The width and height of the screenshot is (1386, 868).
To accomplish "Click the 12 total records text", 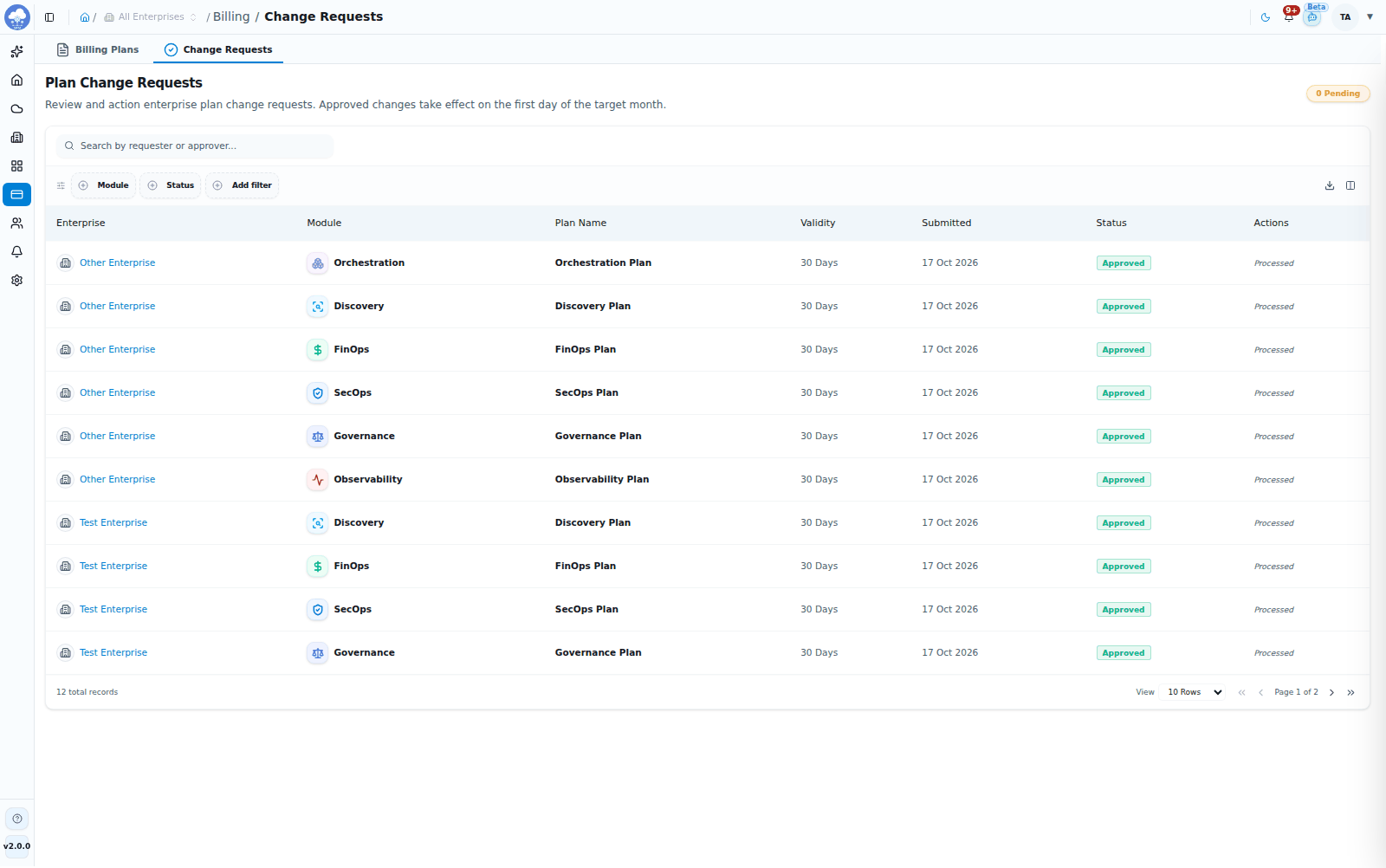I will tap(87, 692).
